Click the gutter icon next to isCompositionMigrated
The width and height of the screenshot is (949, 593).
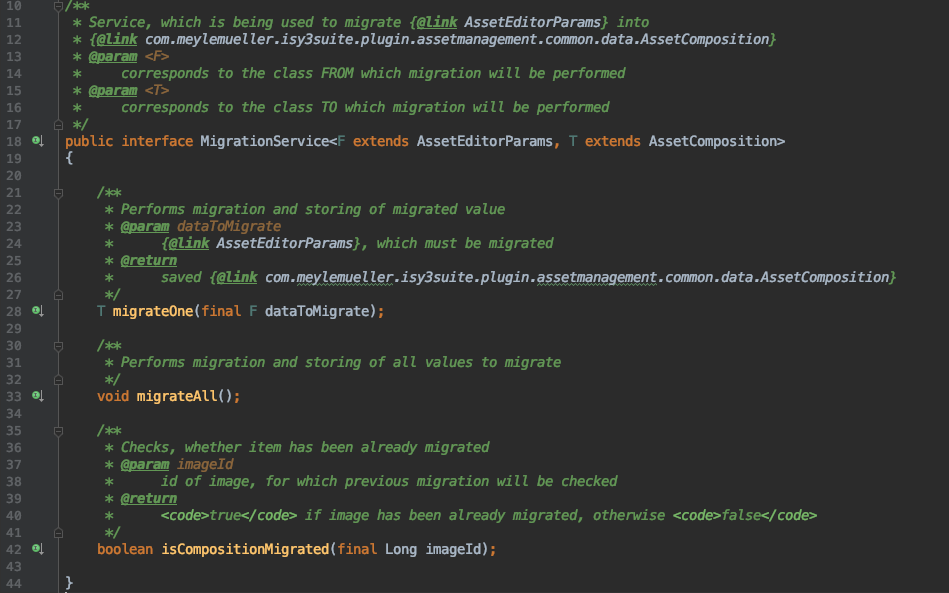tap(37, 550)
